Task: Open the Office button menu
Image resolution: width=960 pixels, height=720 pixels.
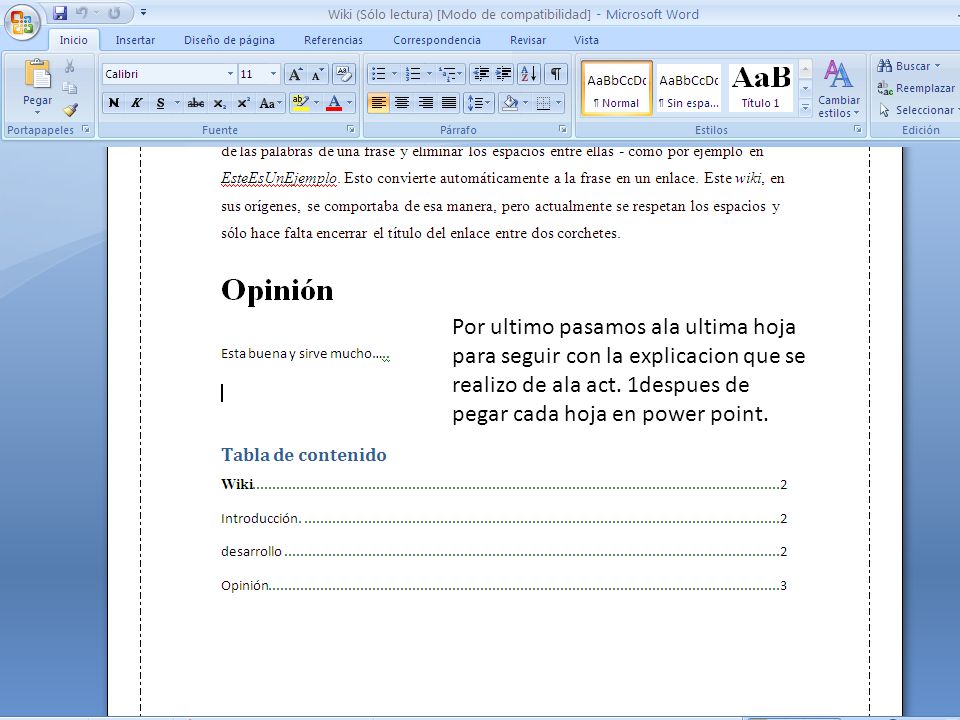Action: (x=22, y=22)
